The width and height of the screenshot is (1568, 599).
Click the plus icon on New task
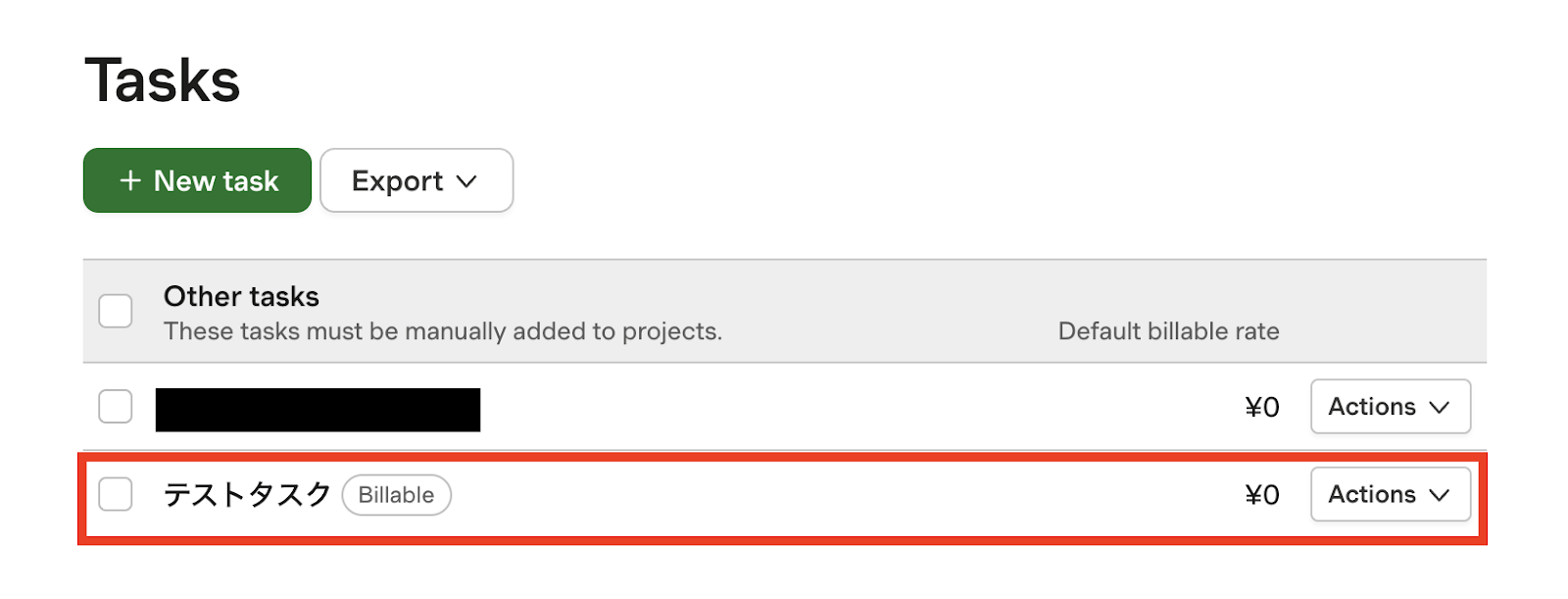point(130,181)
